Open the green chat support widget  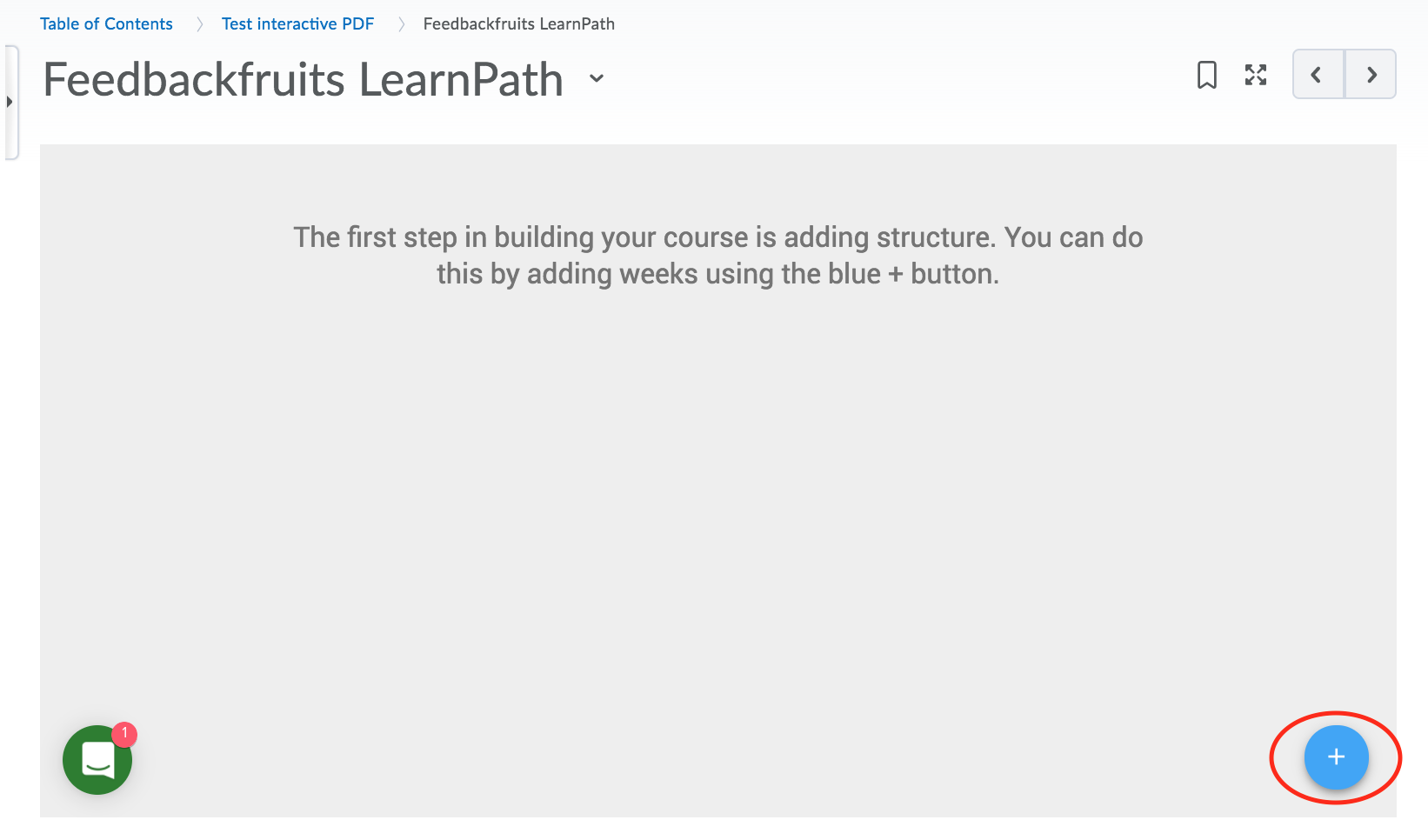click(97, 760)
